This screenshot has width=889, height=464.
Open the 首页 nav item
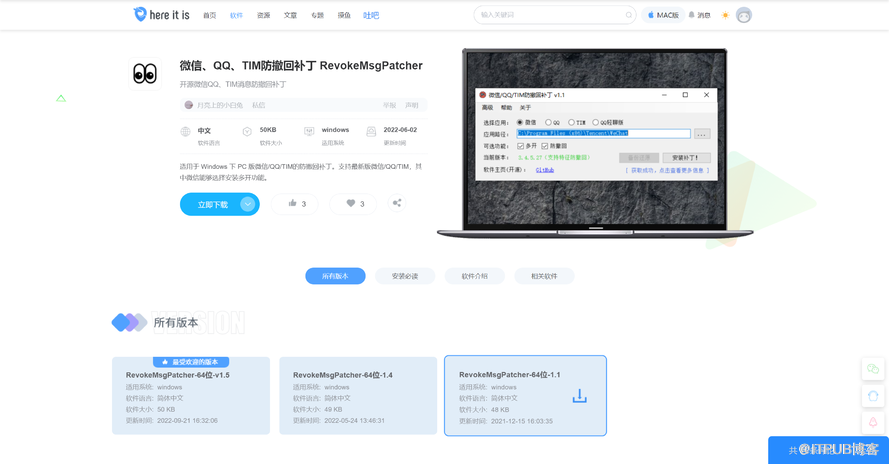click(x=210, y=15)
